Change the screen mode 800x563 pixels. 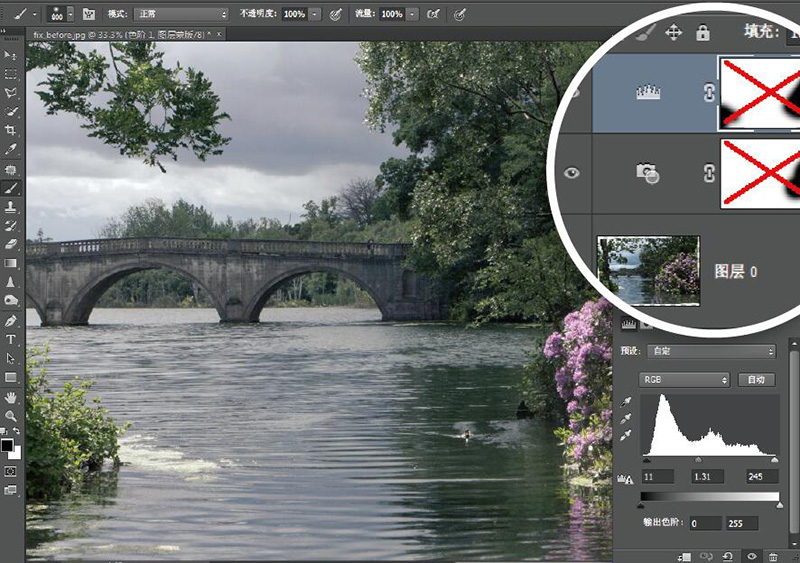tap(10, 490)
